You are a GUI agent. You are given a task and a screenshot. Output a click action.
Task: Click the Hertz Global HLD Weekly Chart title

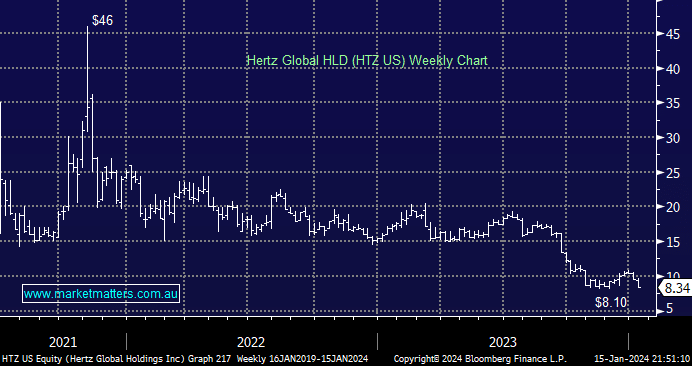pyautogui.click(x=367, y=60)
